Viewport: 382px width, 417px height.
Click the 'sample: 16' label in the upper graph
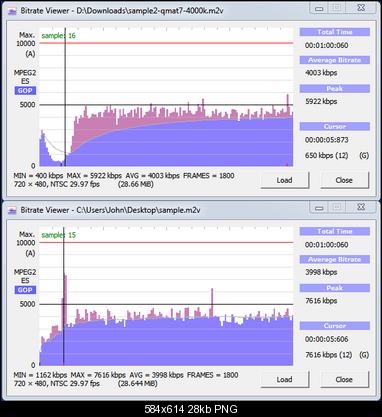[58, 36]
